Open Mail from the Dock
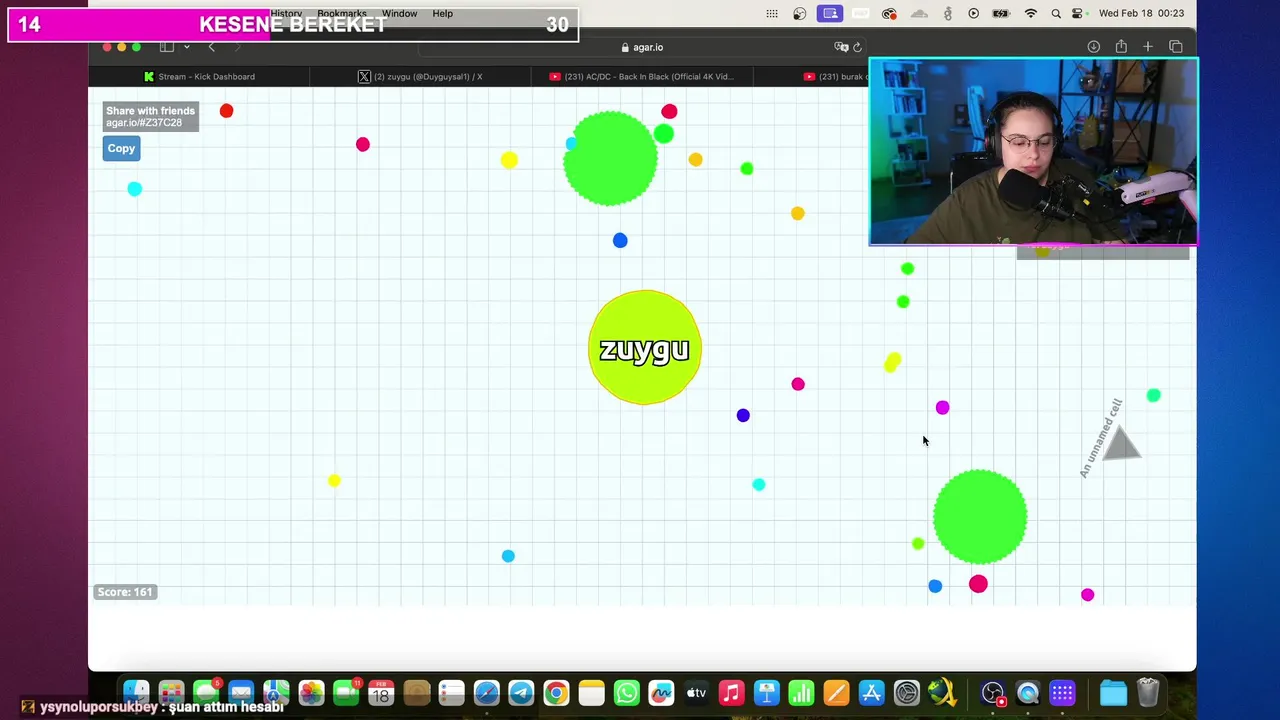This screenshot has height=720, width=1280. point(241,693)
